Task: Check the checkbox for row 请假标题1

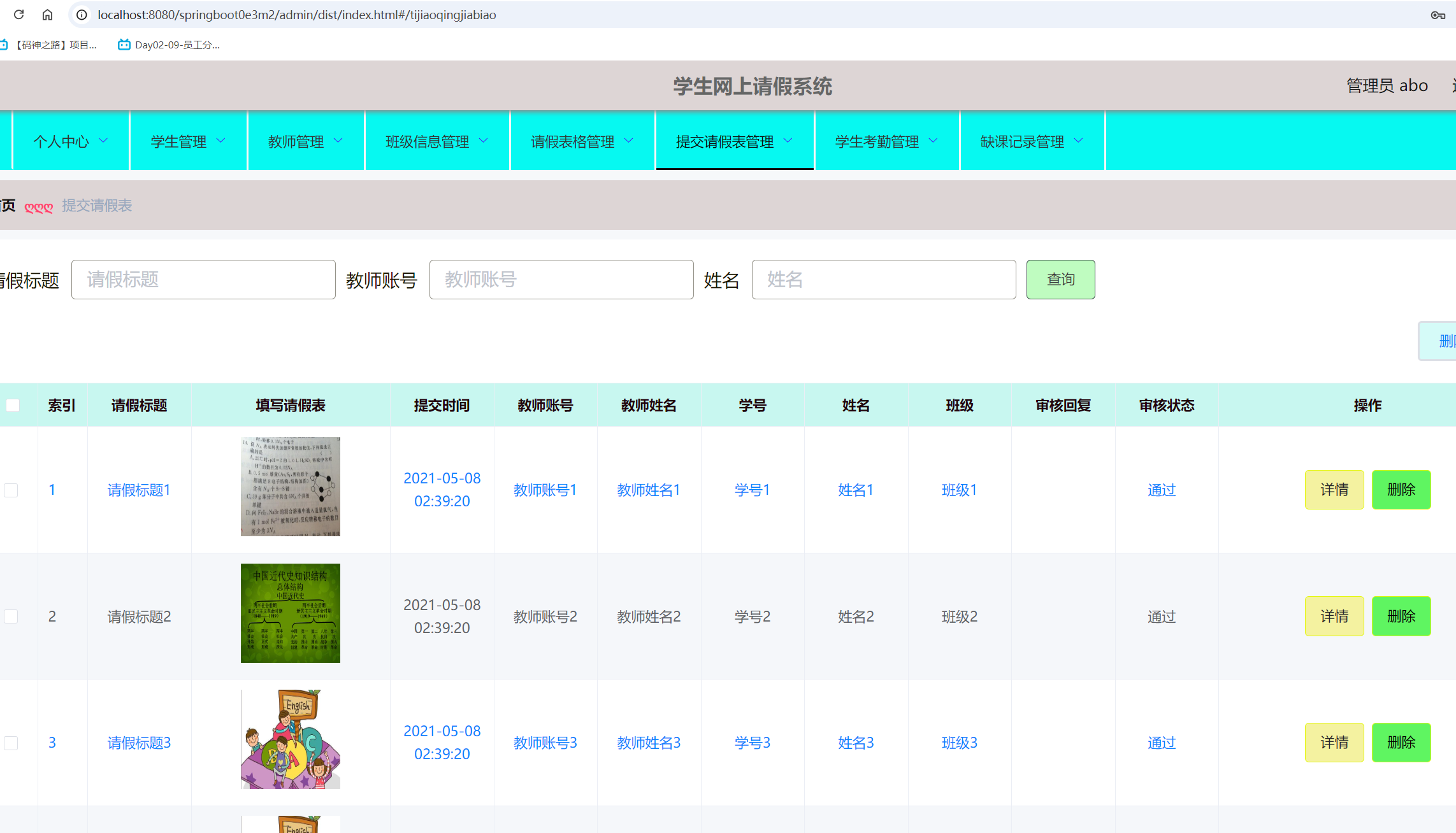Action: [x=11, y=489]
